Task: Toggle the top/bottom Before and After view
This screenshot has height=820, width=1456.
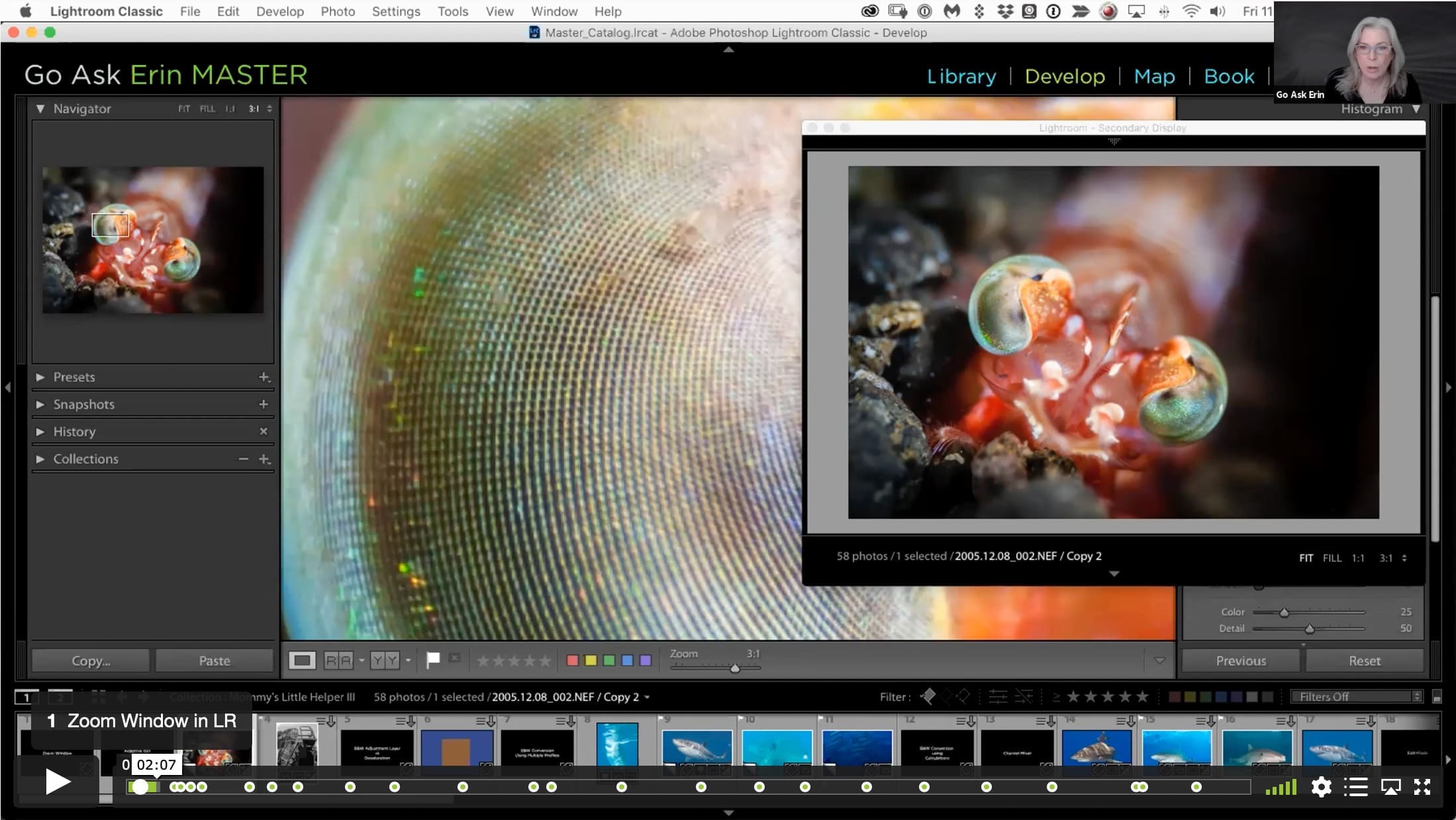Action: click(x=385, y=660)
